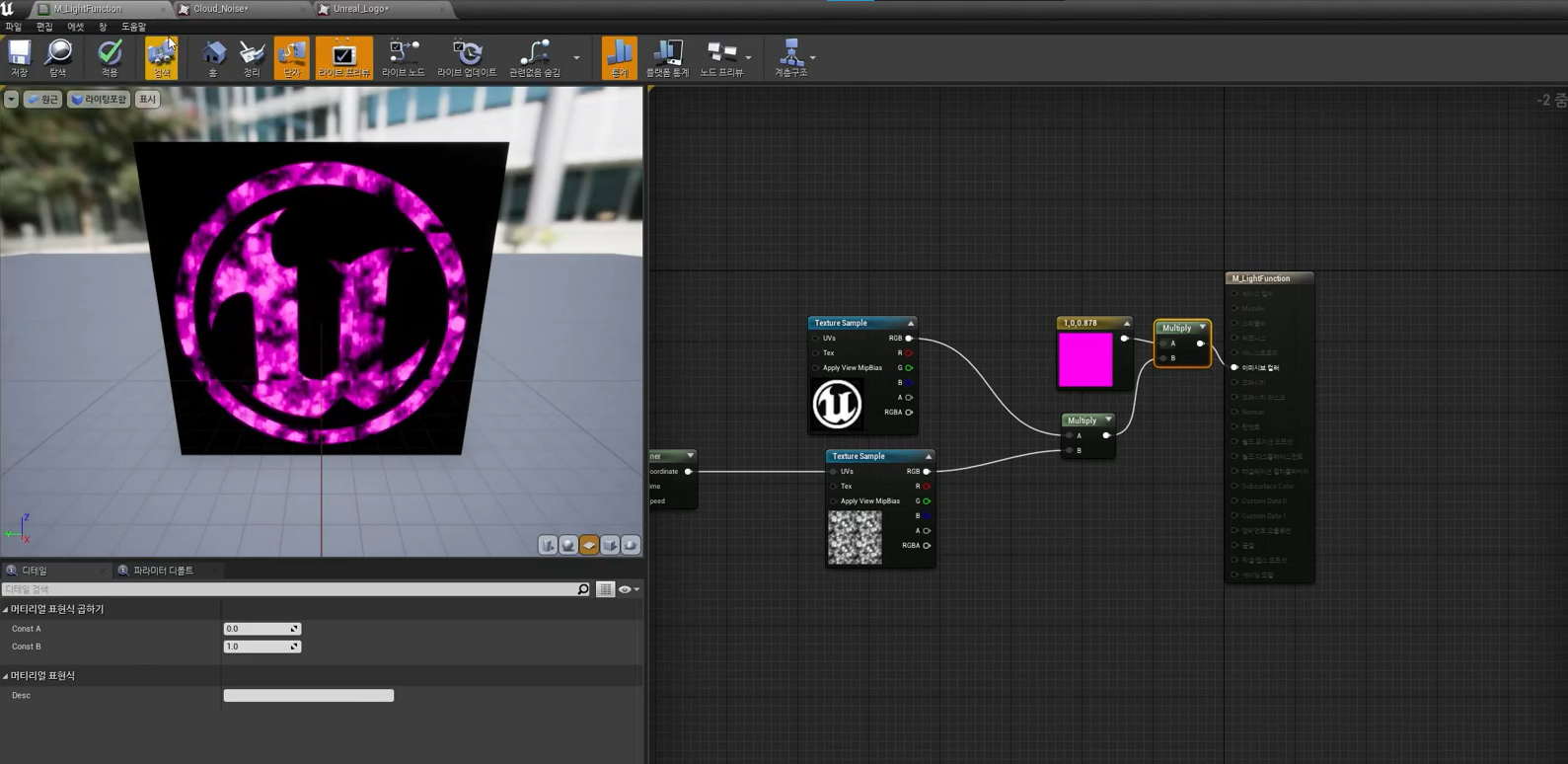The width and height of the screenshot is (1568, 764).
Task: Click magenta color preview in constant node
Action: point(1085,359)
